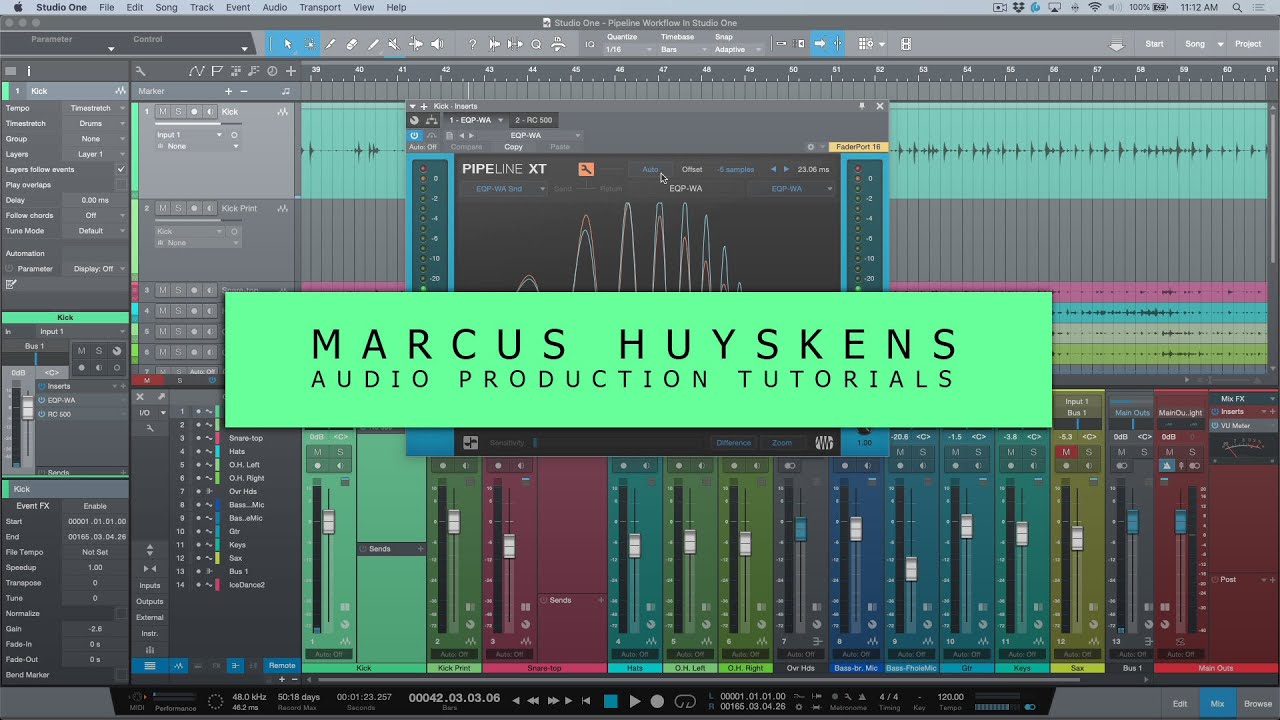
Task: Start playback with the Play button
Action: pos(634,701)
